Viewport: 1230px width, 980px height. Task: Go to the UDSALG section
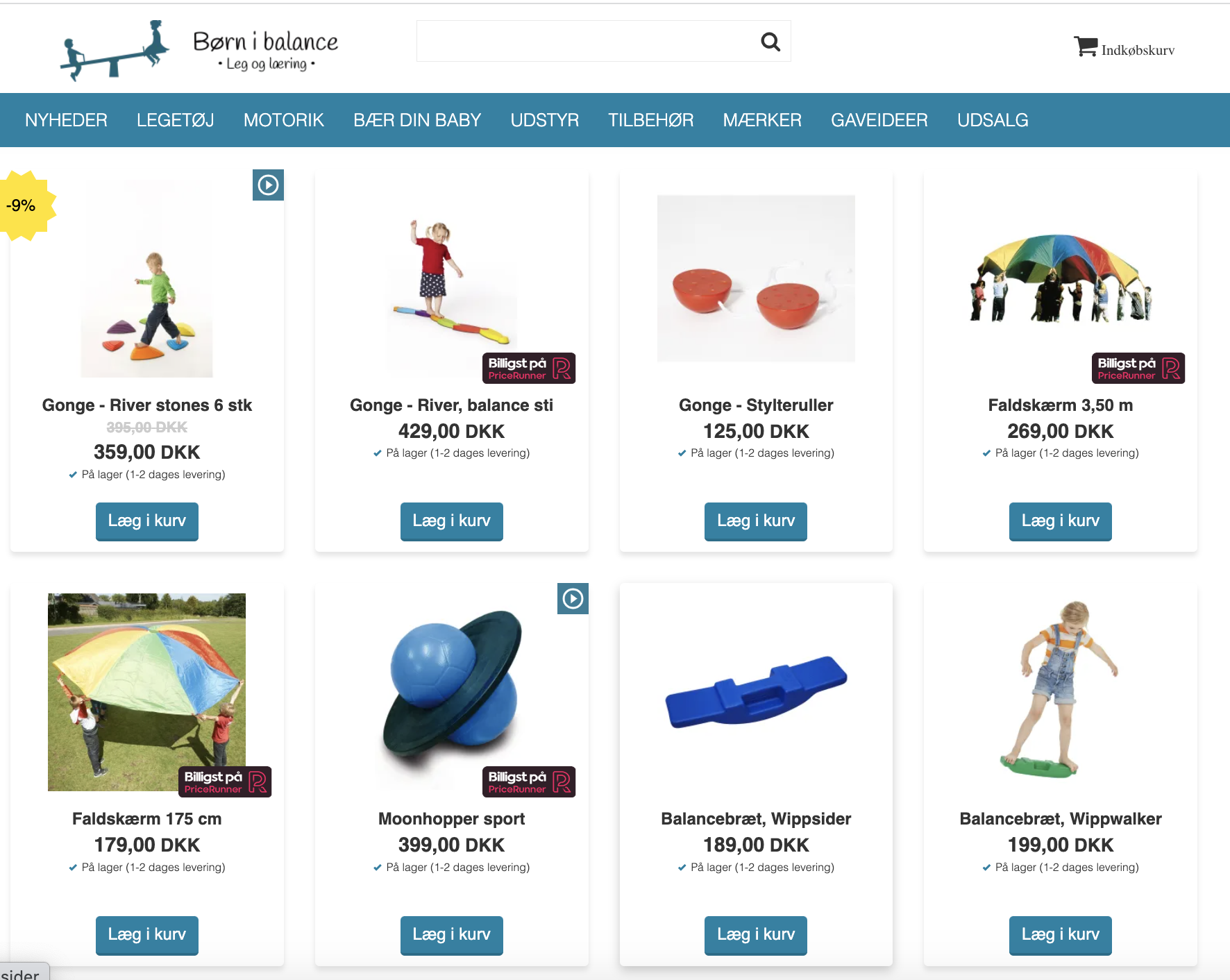point(993,120)
